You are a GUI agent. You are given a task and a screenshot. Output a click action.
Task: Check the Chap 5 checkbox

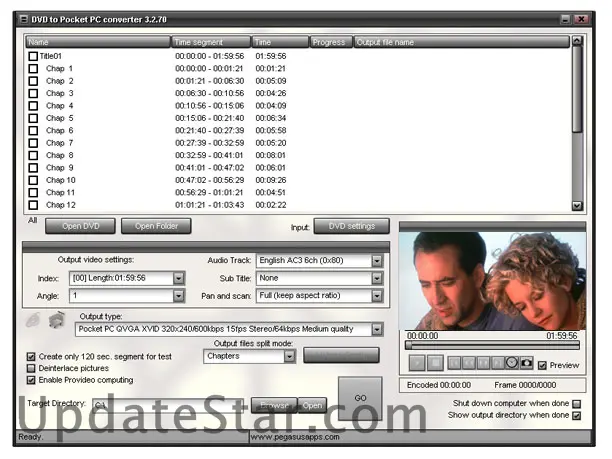pos(33,118)
